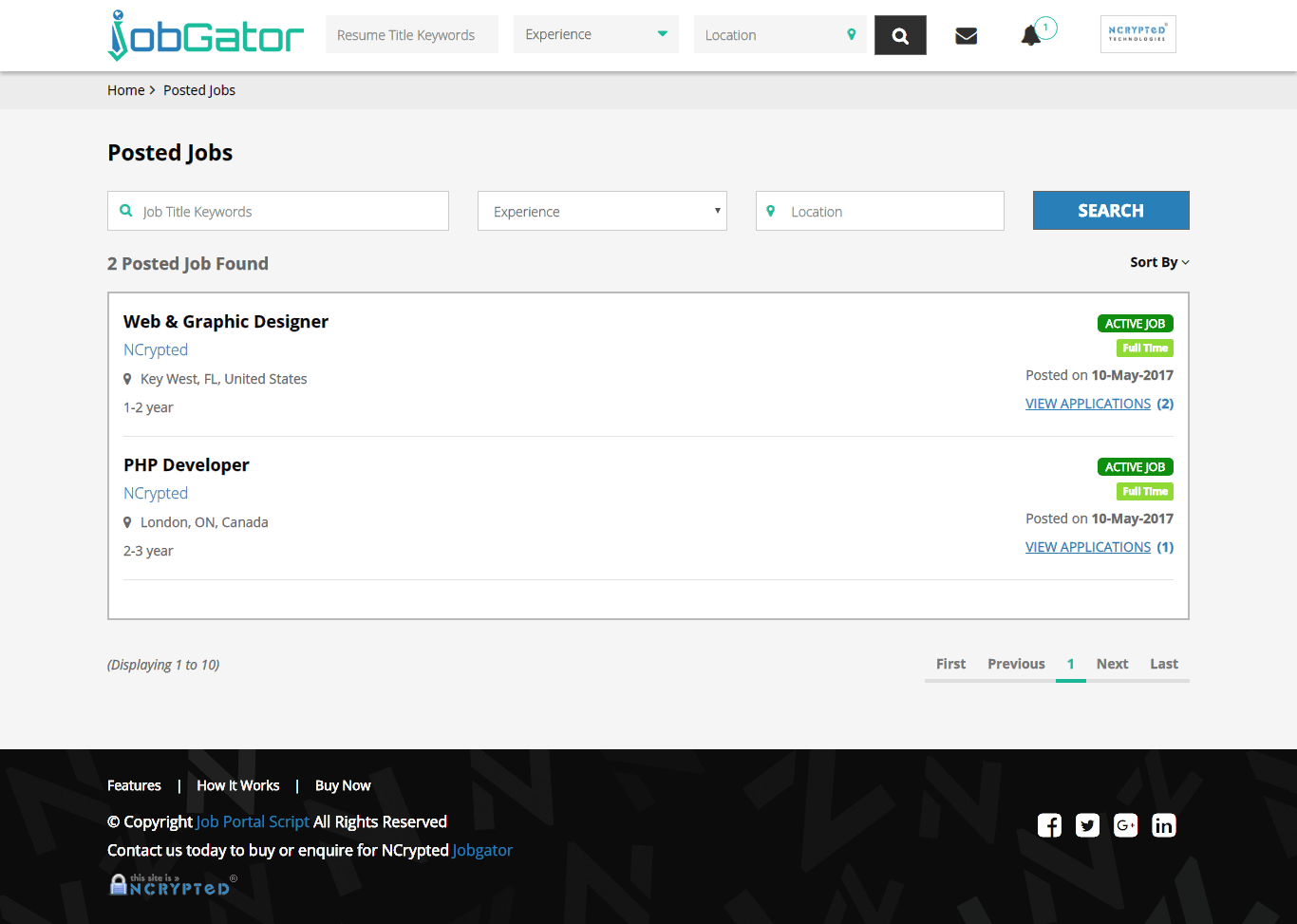Open the messages envelope icon
The width and height of the screenshot is (1297, 924).
coord(967,36)
